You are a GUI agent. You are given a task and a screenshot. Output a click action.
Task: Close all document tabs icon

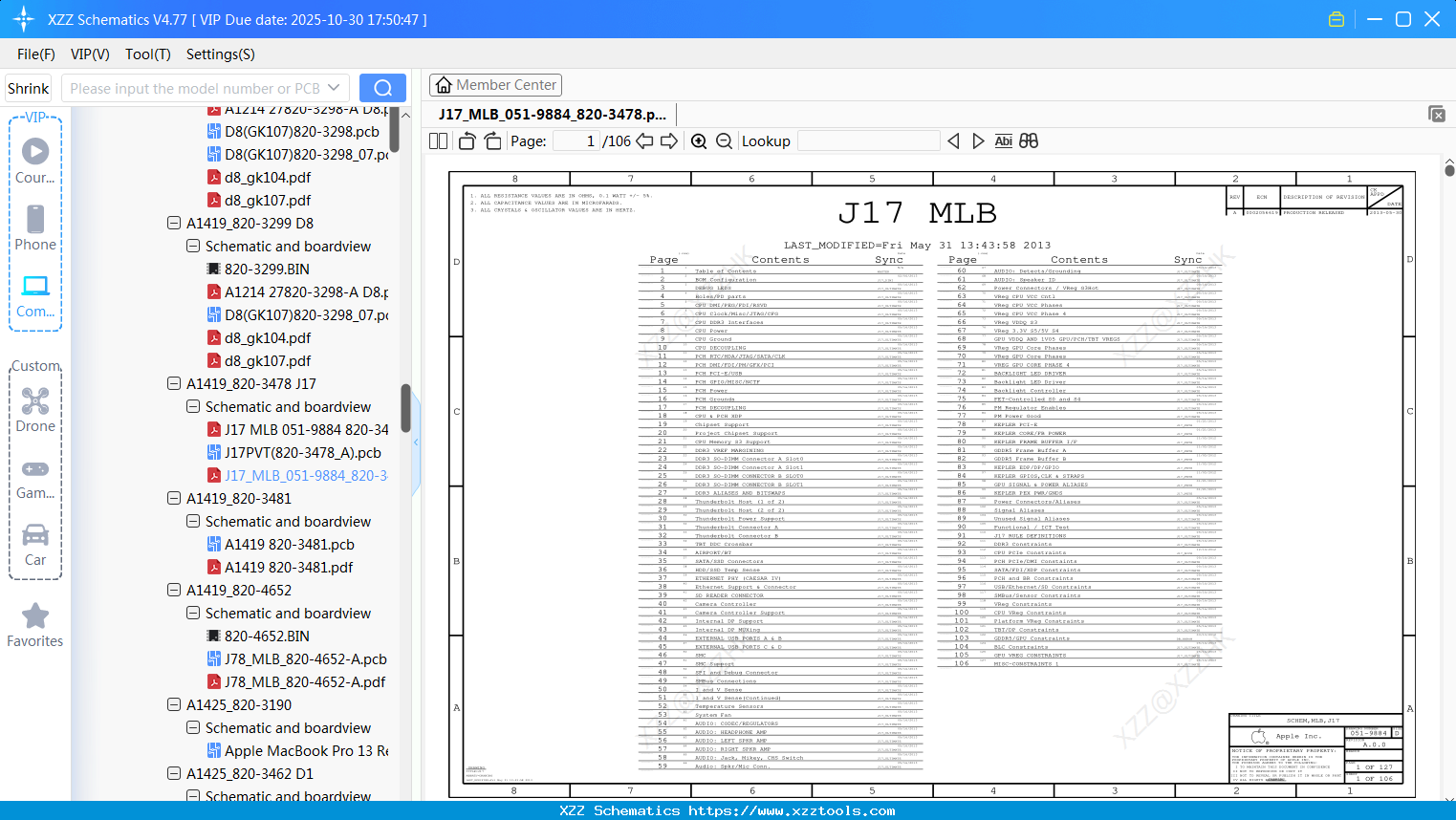pos(1437,114)
